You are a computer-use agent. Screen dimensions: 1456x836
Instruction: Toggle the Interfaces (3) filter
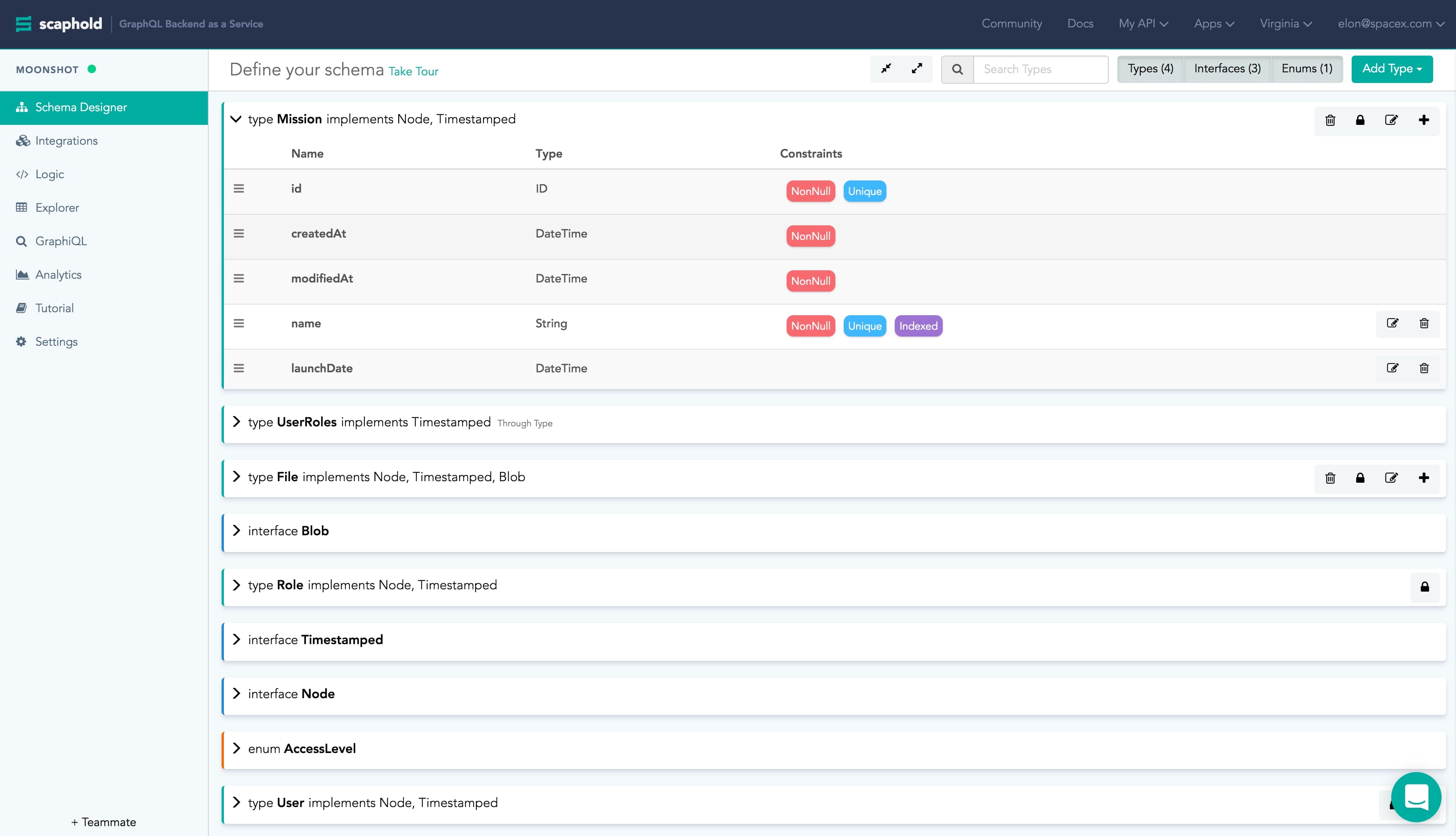point(1227,69)
